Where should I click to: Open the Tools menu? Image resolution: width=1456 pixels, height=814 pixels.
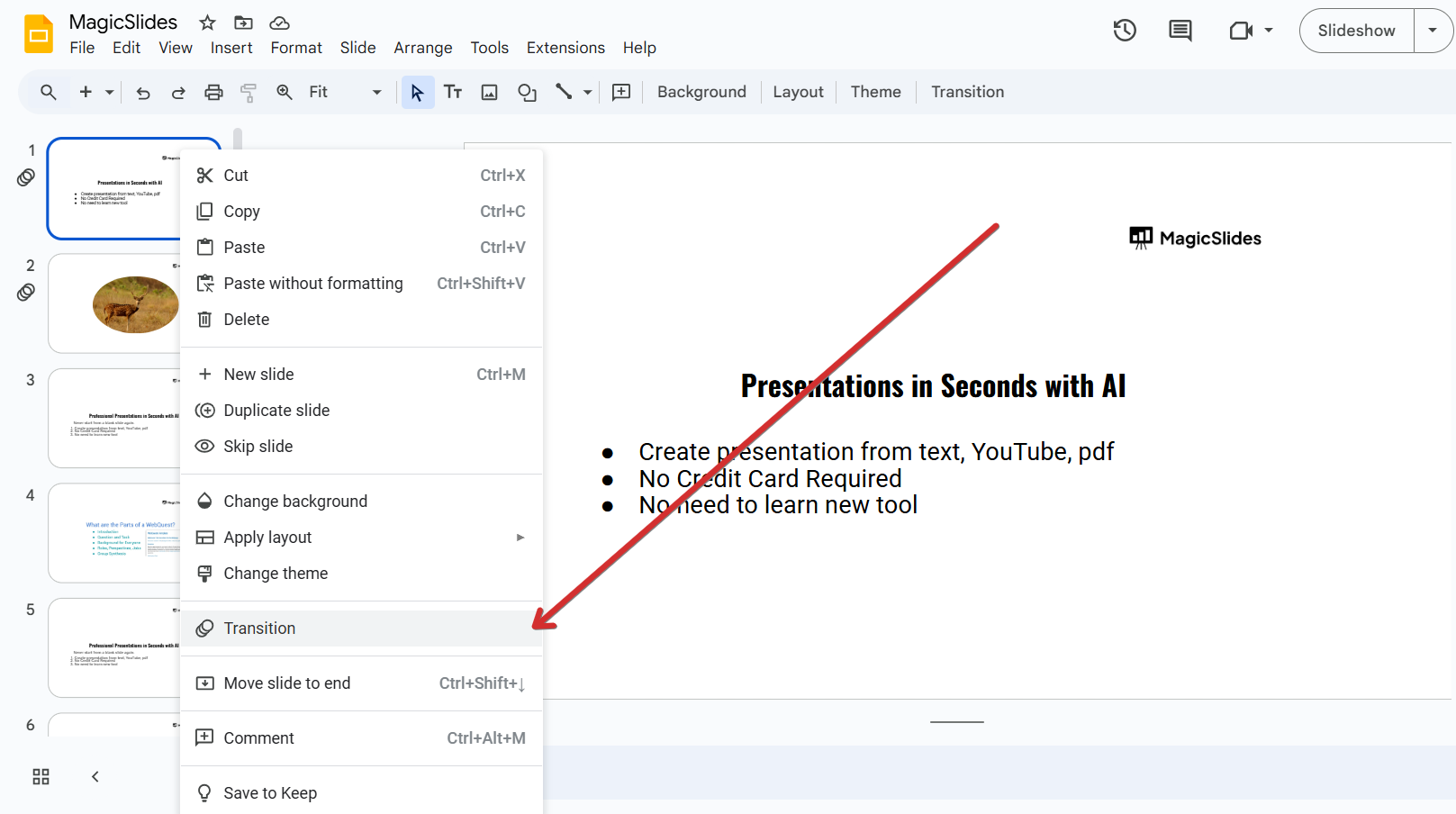coord(490,48)
